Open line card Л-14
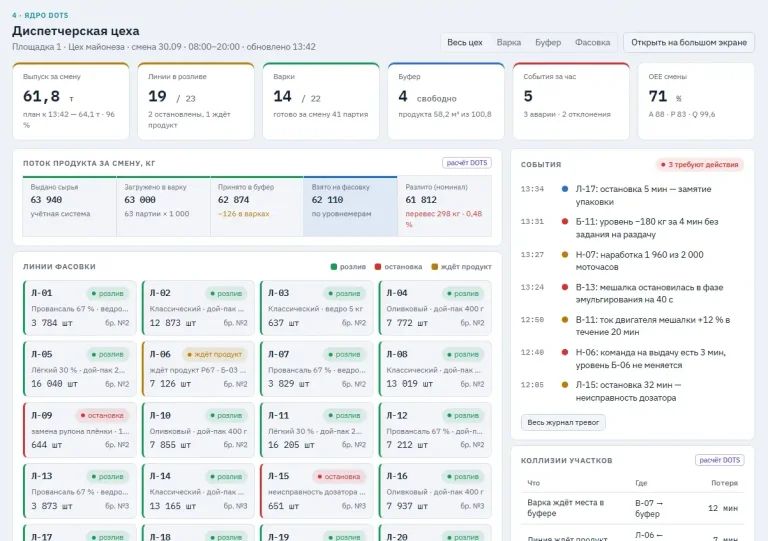768x541 pixels. tap(198, 491)
